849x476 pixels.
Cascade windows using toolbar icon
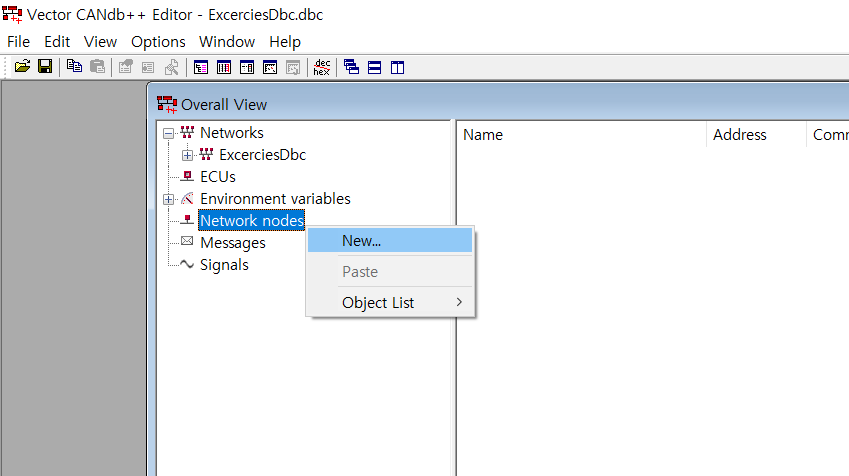pyautogui.click(x=351, y=67)
